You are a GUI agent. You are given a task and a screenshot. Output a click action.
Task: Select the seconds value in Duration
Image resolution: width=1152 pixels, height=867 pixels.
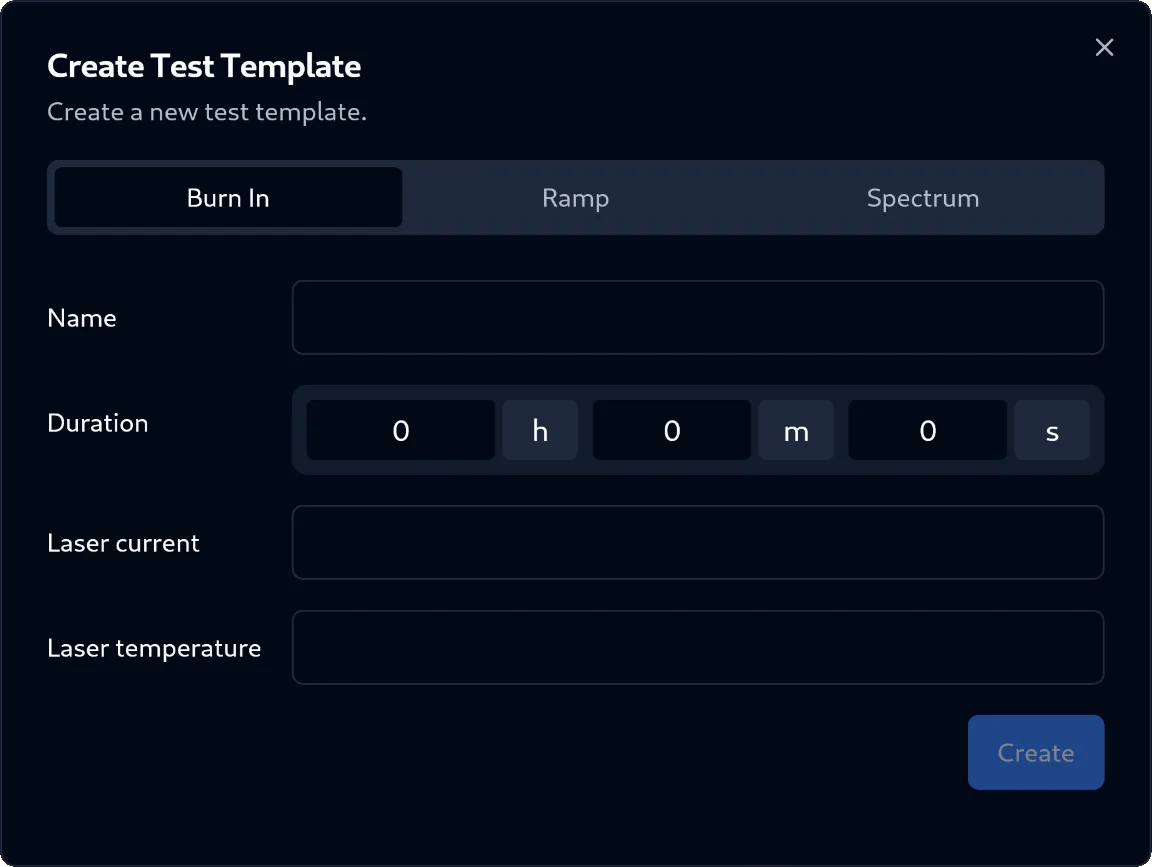[x=927, y=430]
